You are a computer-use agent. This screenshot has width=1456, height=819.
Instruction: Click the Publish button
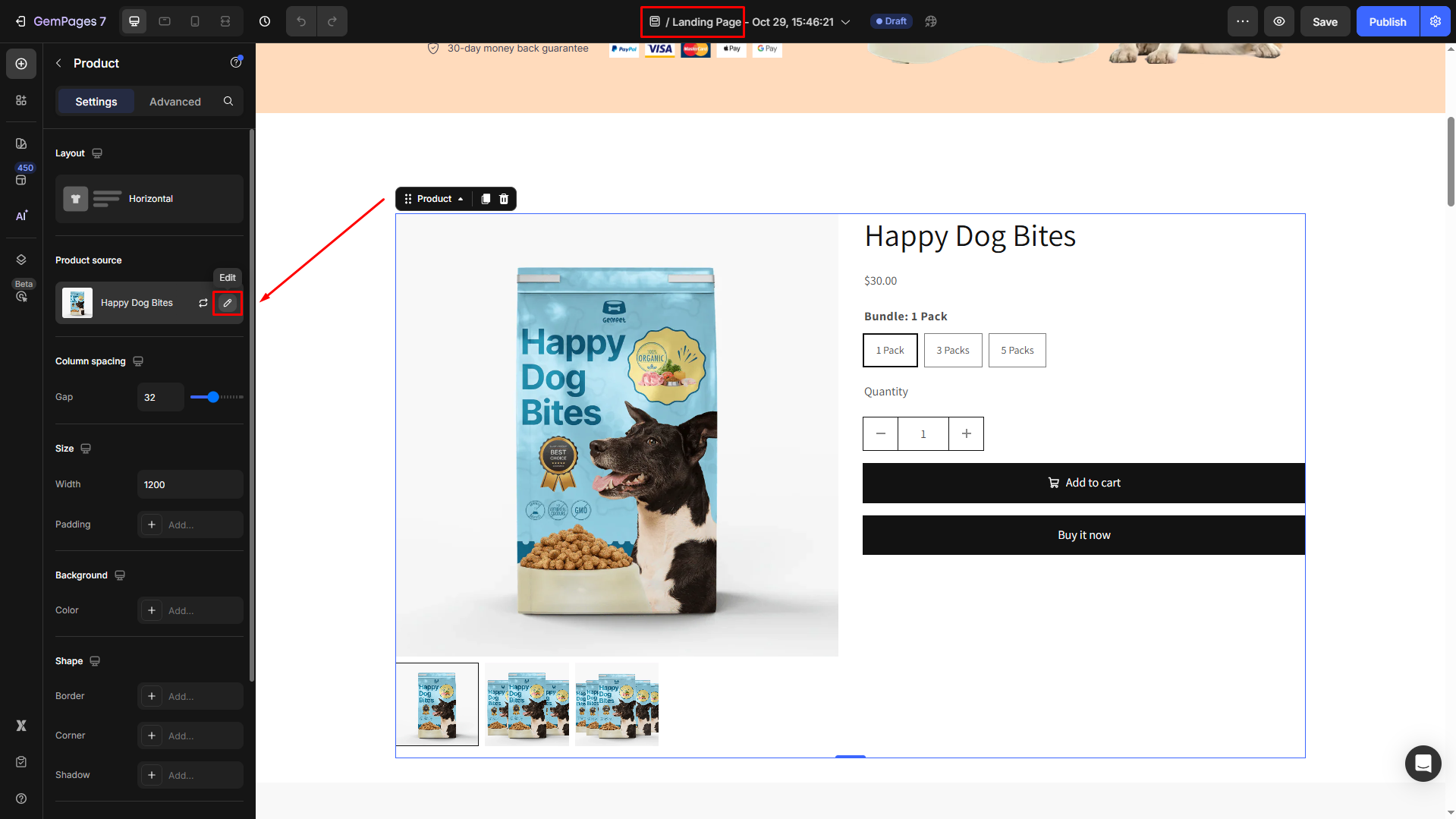tap(1387, 21)
